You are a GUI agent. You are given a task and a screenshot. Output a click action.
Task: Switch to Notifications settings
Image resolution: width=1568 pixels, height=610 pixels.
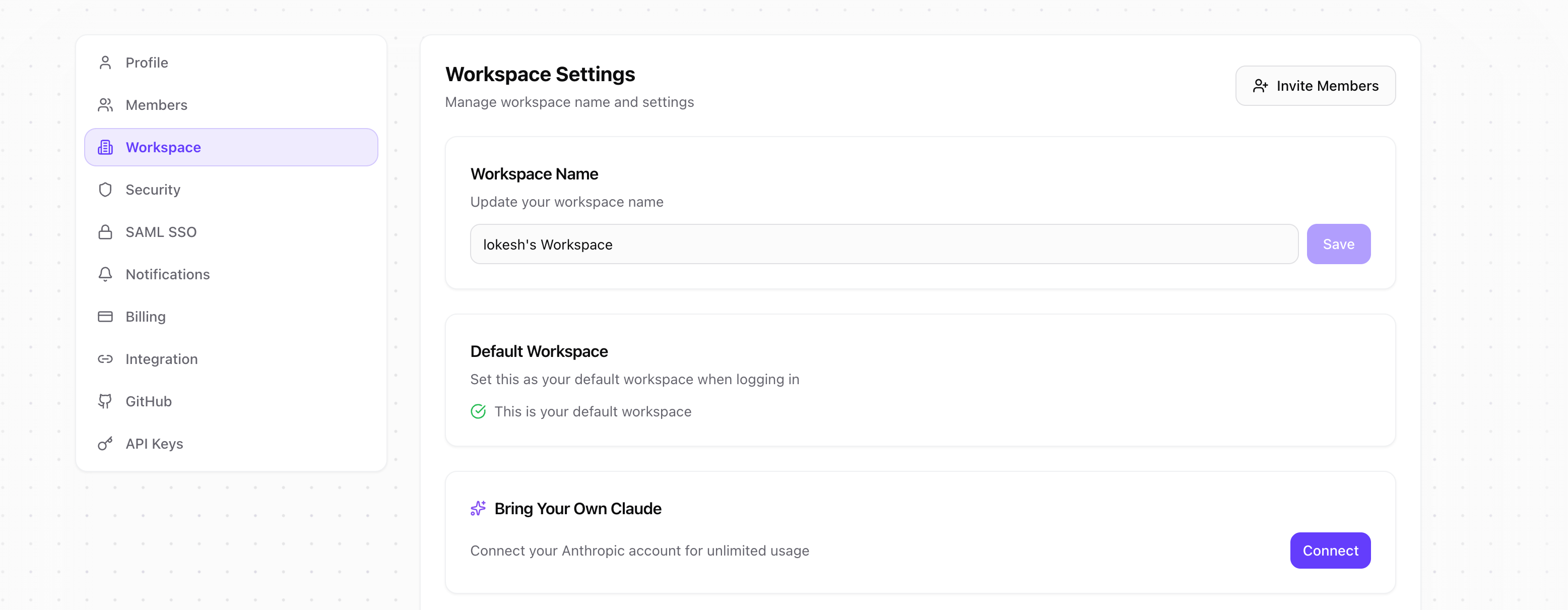[167, 274]
